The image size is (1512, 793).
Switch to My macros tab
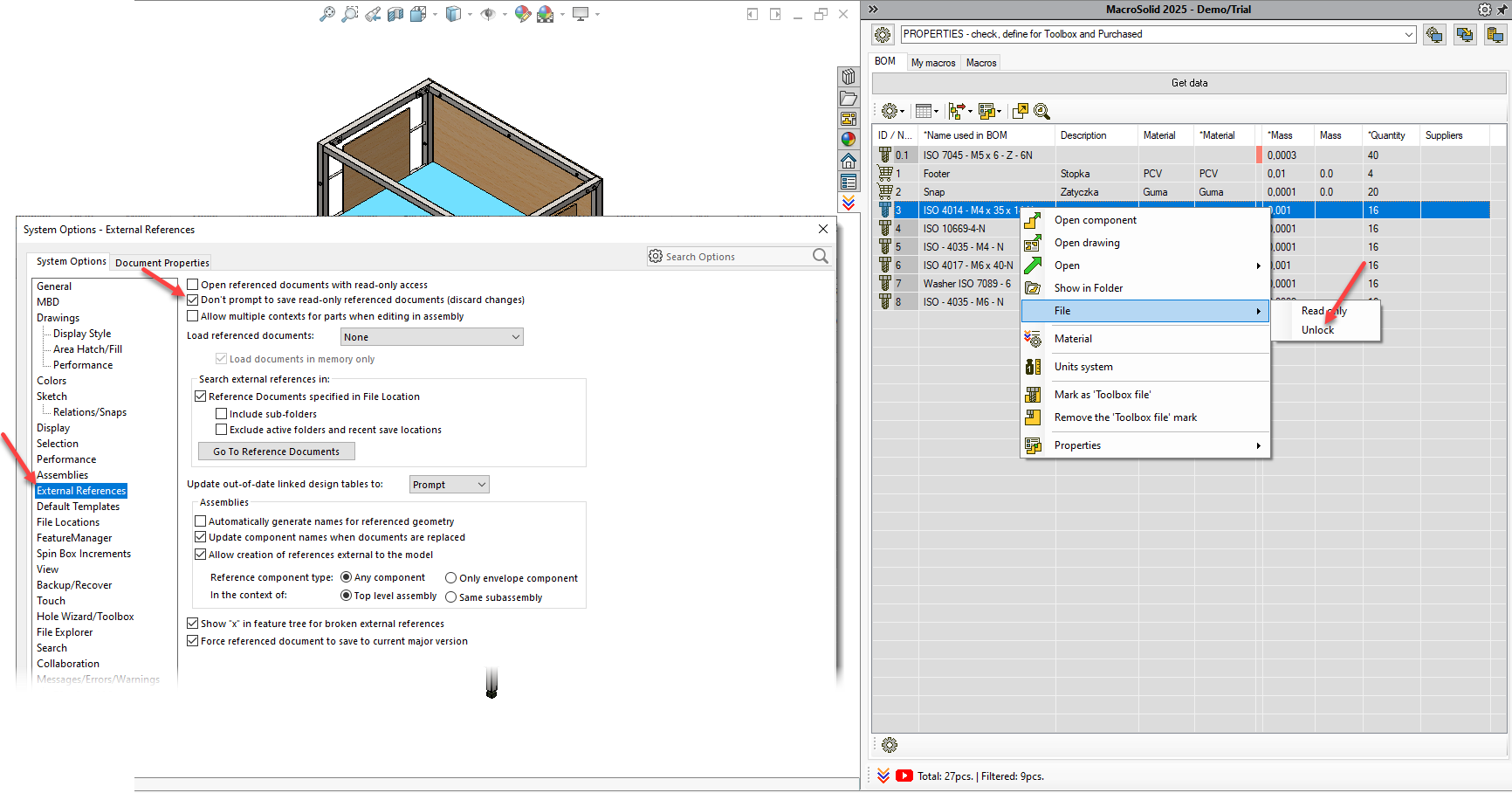click(933, 63)
